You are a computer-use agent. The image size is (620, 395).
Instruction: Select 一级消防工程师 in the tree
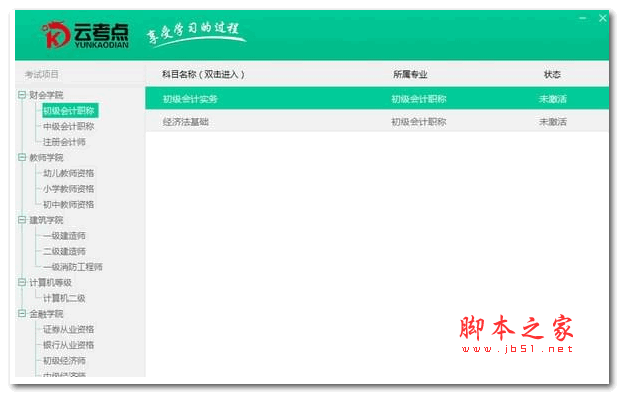[73, 267]
